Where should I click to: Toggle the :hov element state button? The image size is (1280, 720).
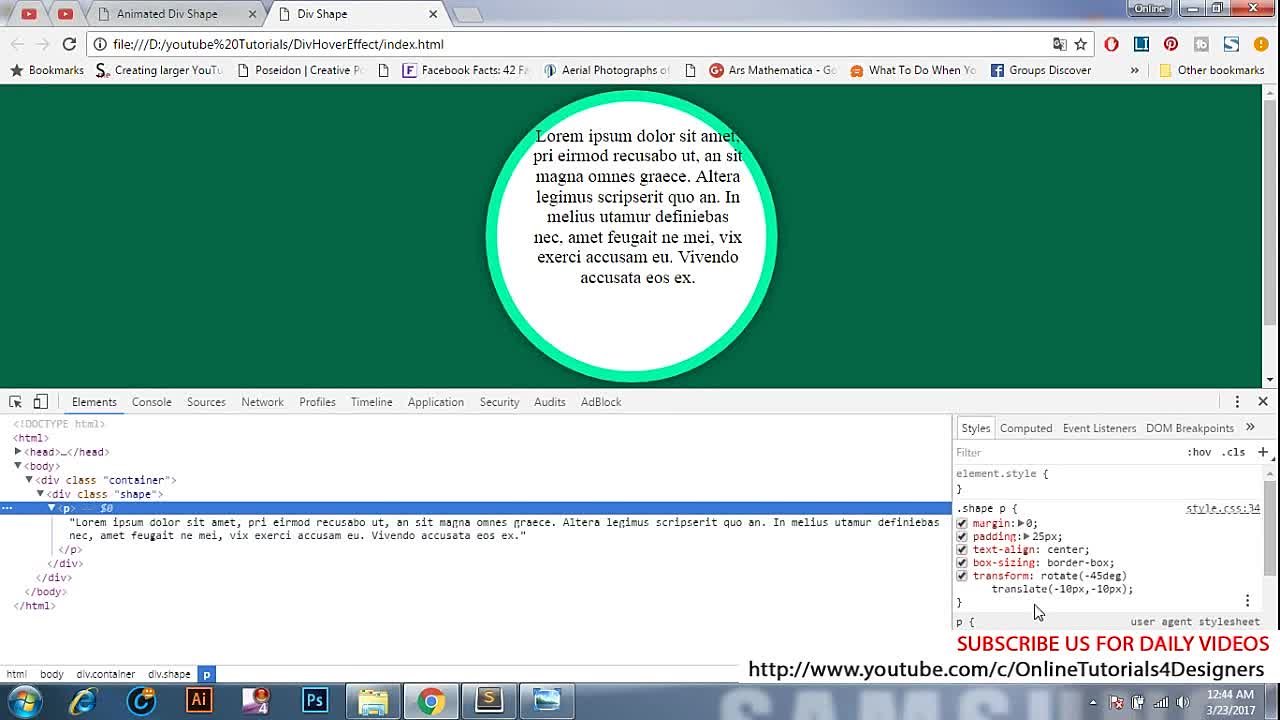(x=1199, y=452)
